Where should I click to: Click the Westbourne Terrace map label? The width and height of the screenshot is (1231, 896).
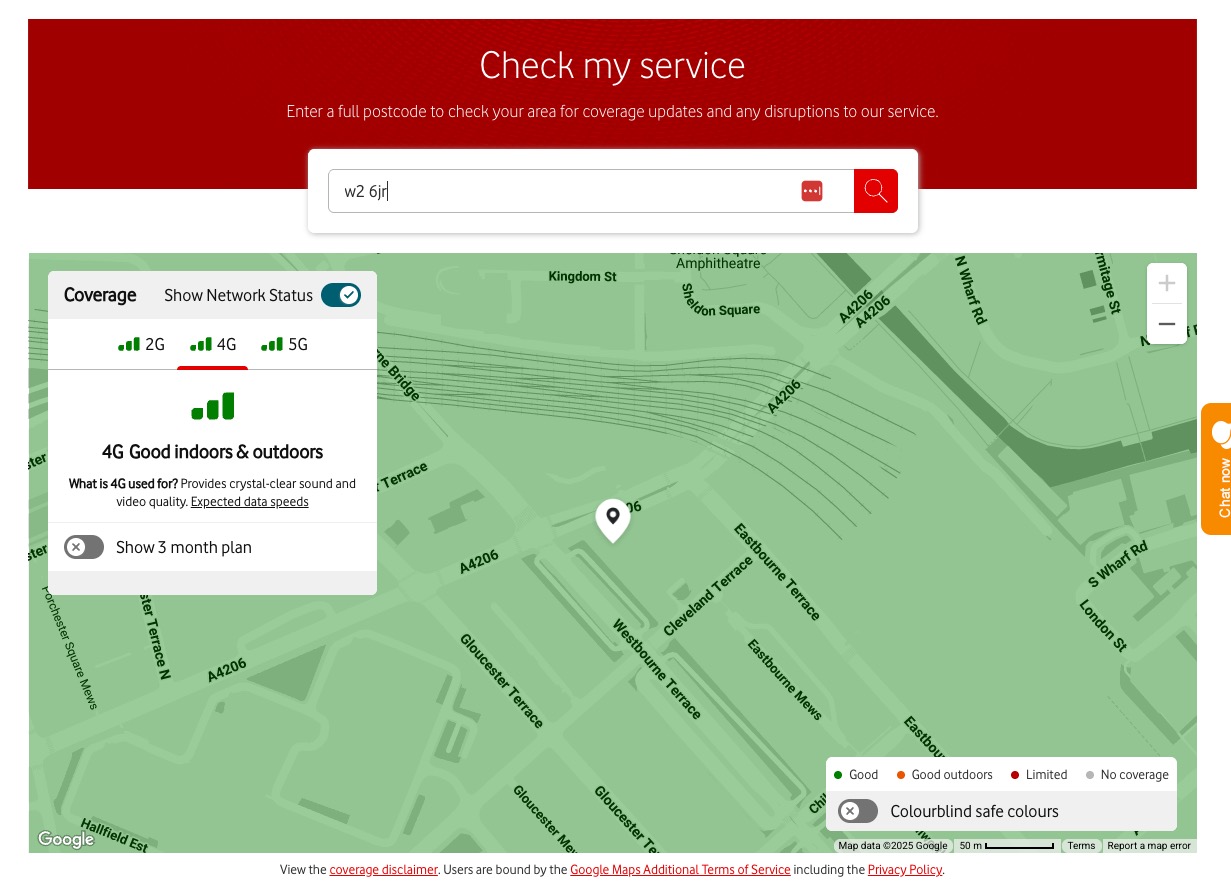(658, 670)
